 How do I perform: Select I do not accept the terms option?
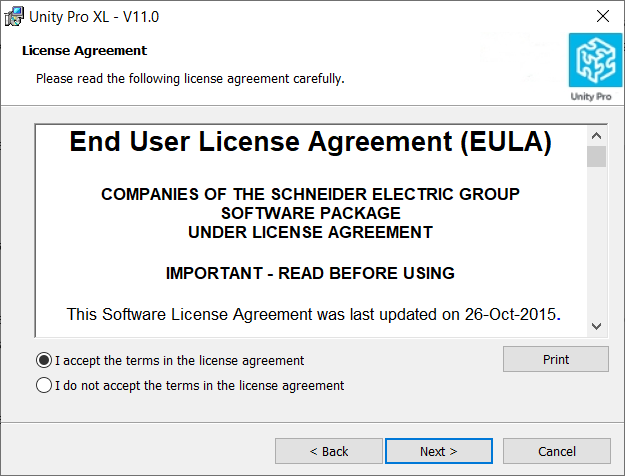click(x=44, y=386)
